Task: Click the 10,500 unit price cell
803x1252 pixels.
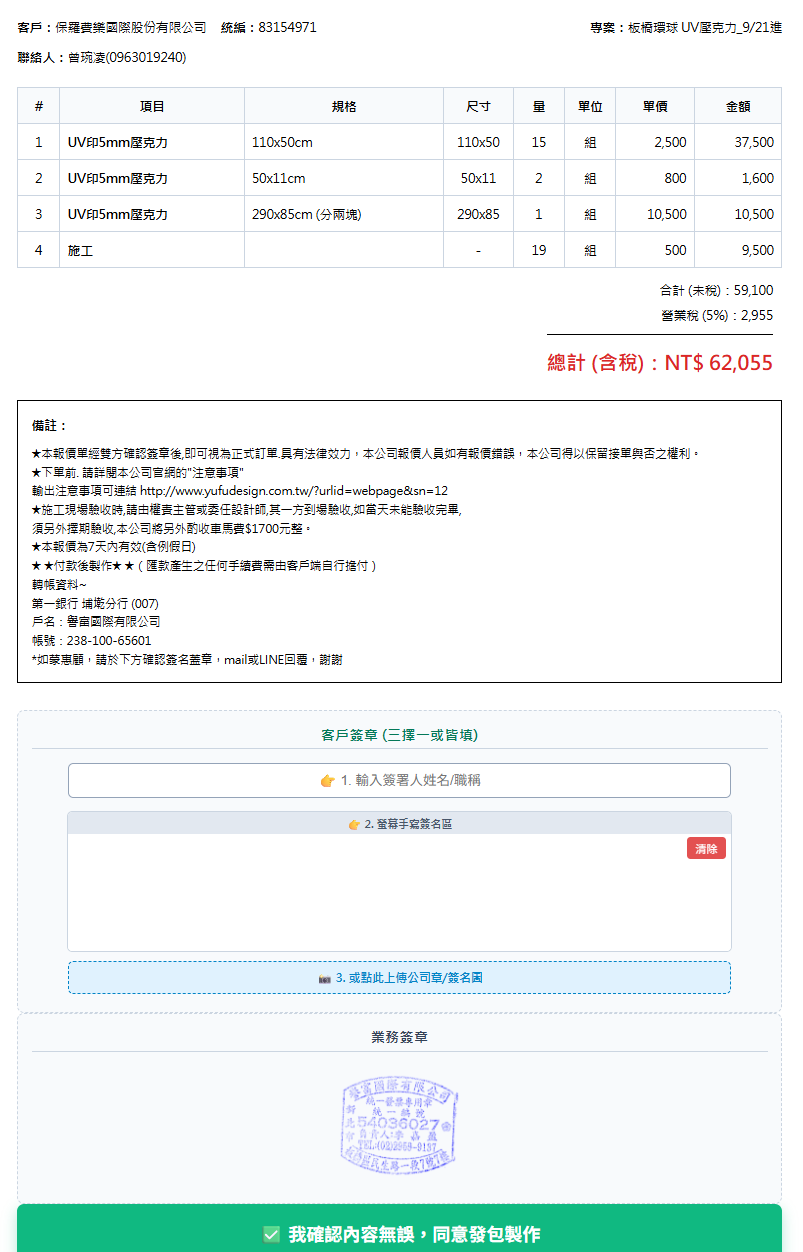Action: coord(655,214)
